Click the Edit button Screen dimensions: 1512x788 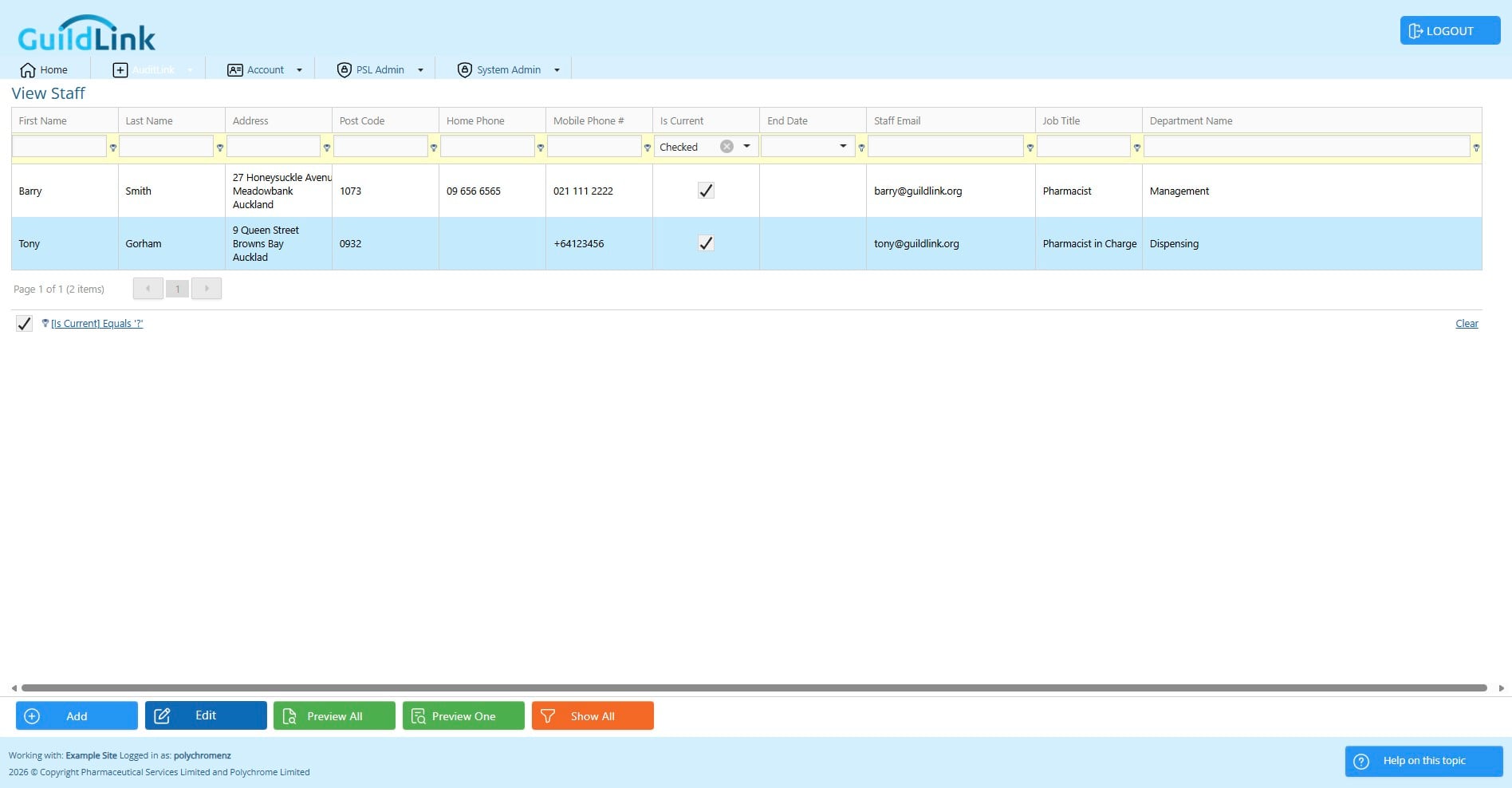[x=206, y=715]
